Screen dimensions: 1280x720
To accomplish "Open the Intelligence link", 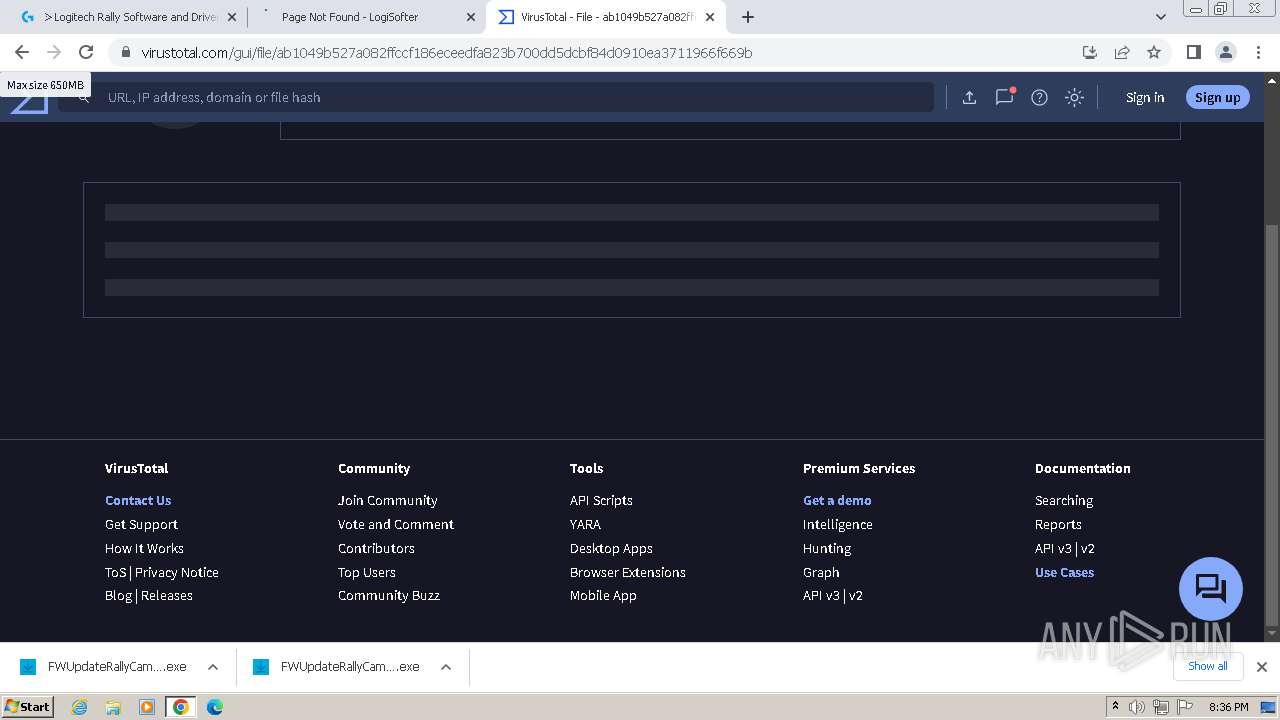I will pyautogui.click(x=837, y=524).
